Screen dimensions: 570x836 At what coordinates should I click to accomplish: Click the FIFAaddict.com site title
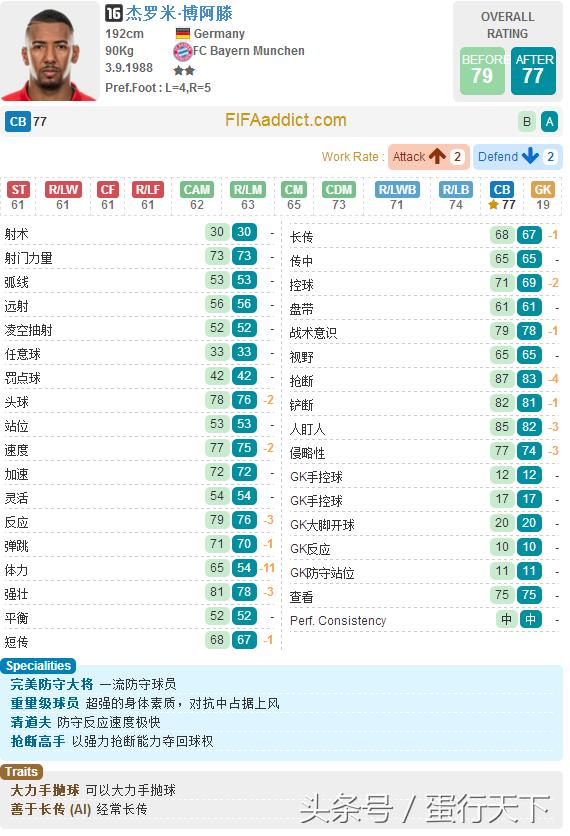(286, 120)
